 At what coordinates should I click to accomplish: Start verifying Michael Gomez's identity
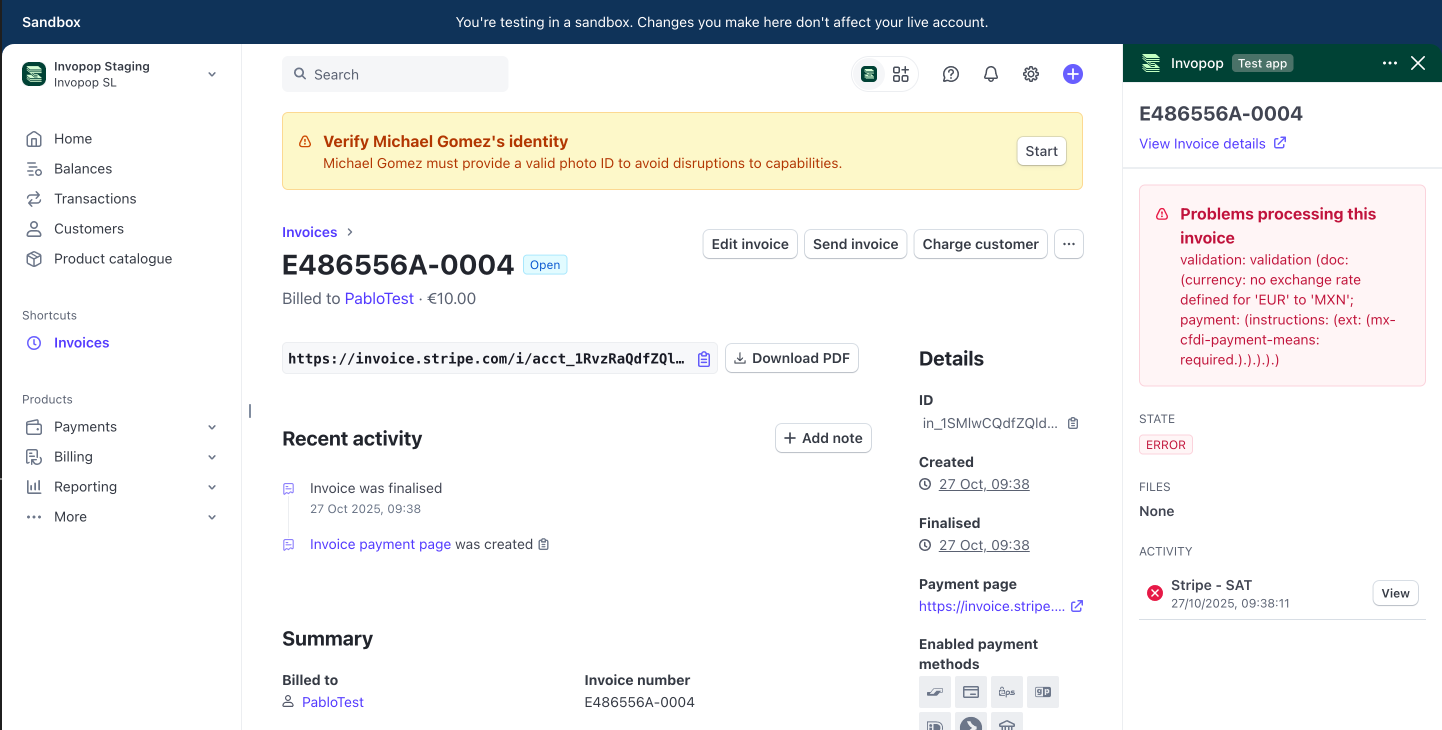click(x=1041, y=151)
